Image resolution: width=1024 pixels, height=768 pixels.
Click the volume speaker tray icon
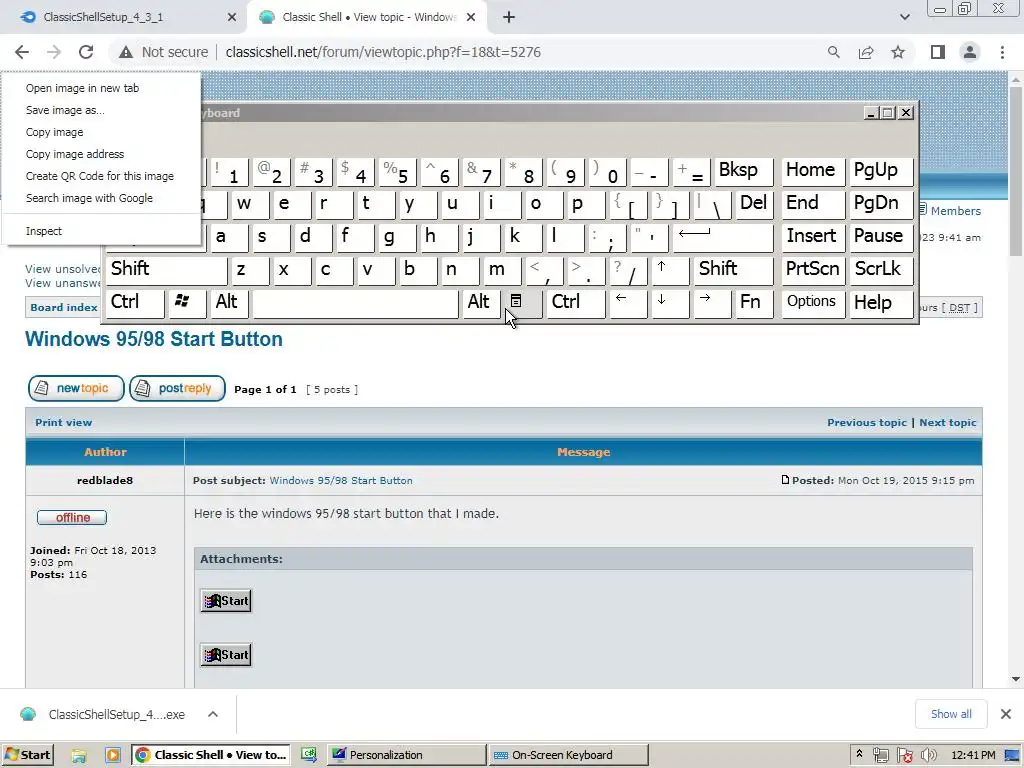click(x=929, y=756)
